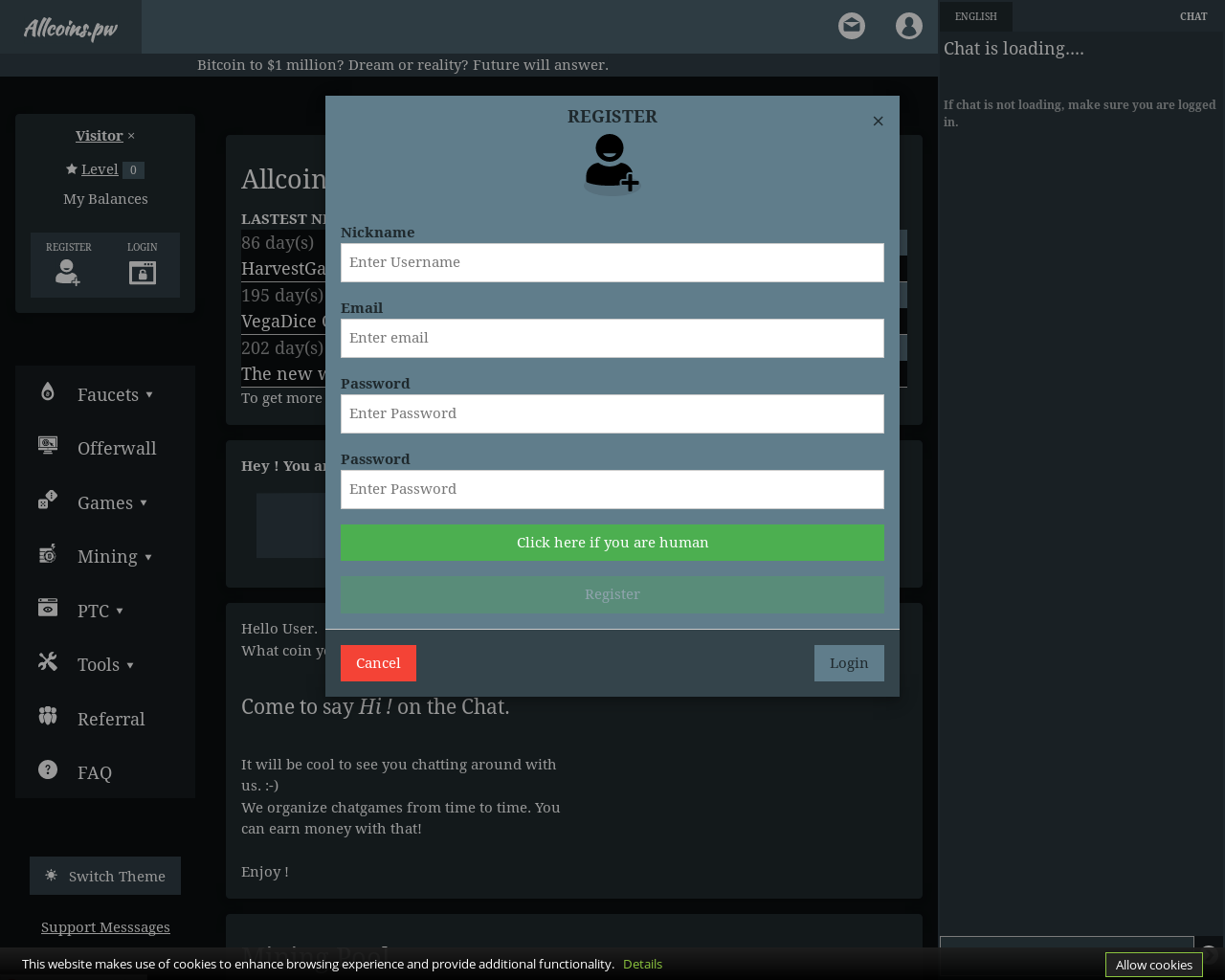Click the My Balances text
1225x980 pixels.
point(105,199)
